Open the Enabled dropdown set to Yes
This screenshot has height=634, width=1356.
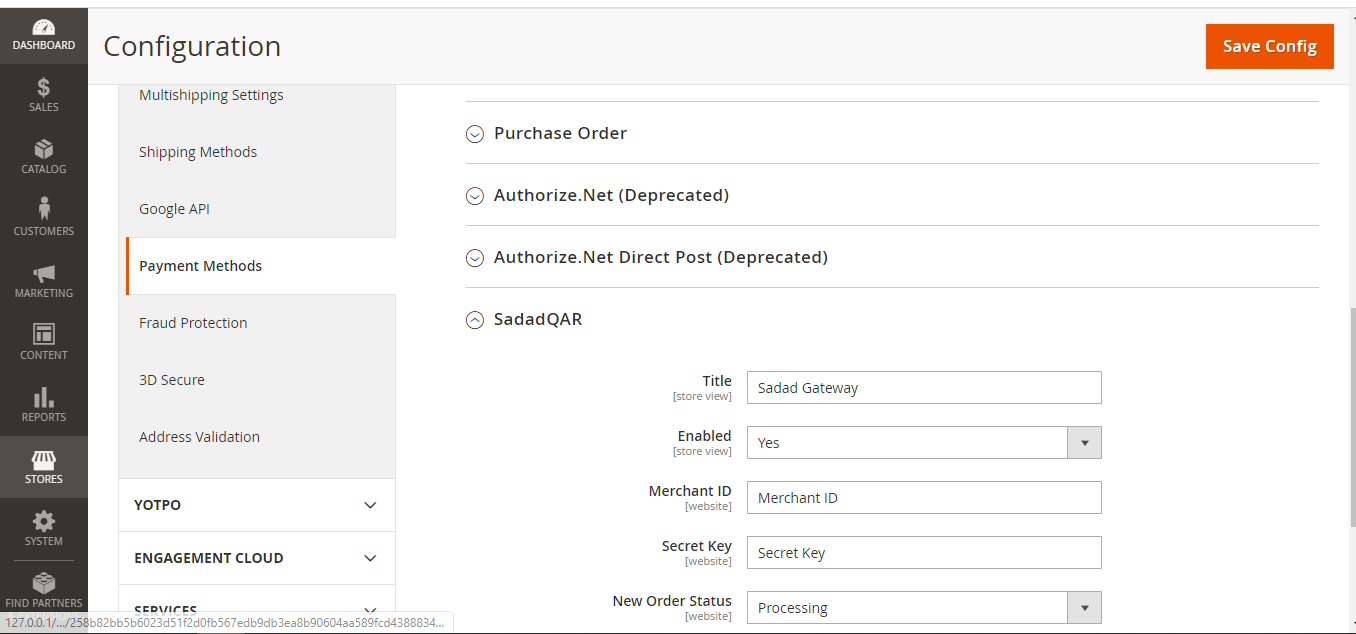(x=923, y=443)
